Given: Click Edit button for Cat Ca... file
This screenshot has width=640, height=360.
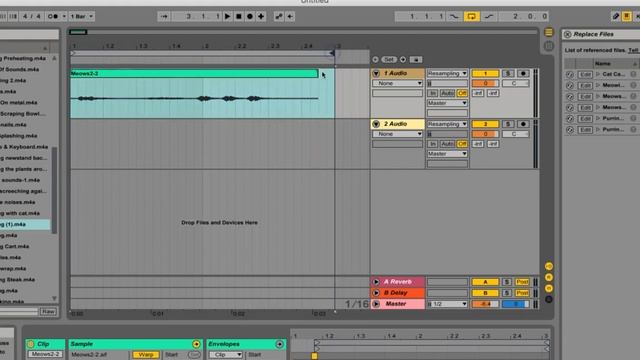Looking at the screenshot, I should tap(584, 74).
